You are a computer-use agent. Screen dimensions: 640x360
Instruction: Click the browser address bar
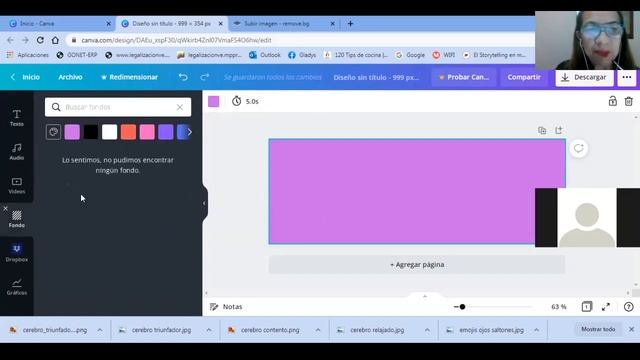(300, 40)
